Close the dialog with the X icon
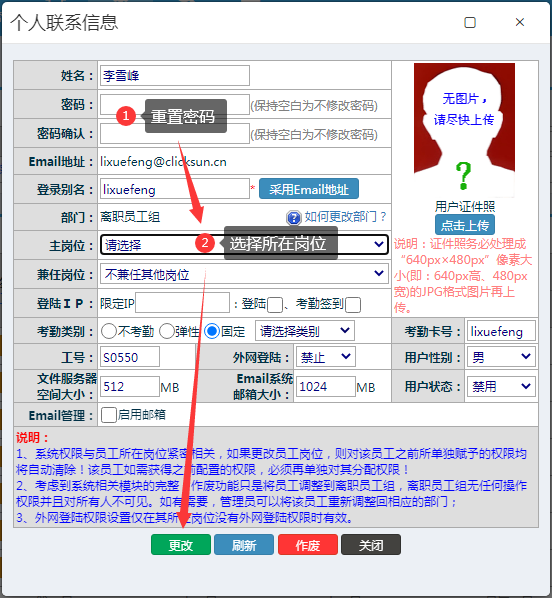Image resolution: width=552 pixels, height=598 pixels. [x=520, y=23]
